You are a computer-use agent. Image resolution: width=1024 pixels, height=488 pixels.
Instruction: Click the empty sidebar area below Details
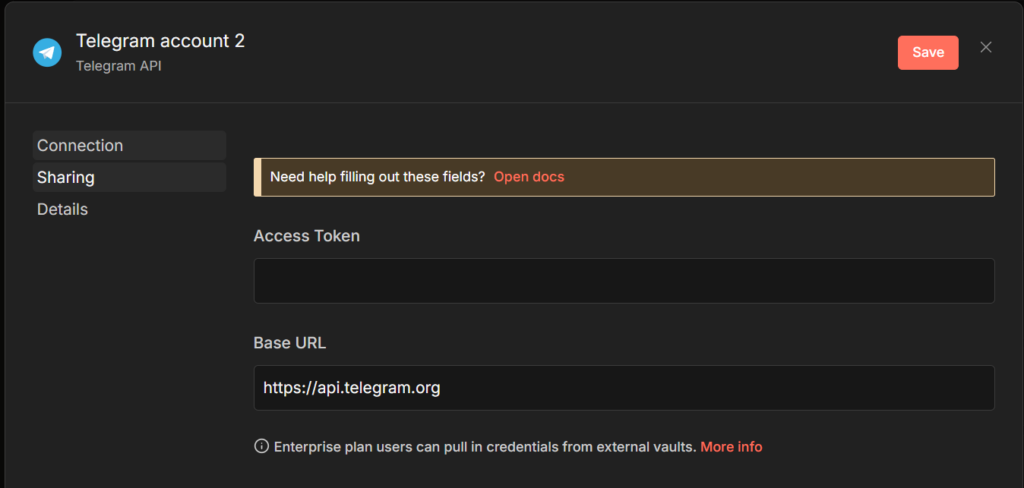[x=128, y=340]
